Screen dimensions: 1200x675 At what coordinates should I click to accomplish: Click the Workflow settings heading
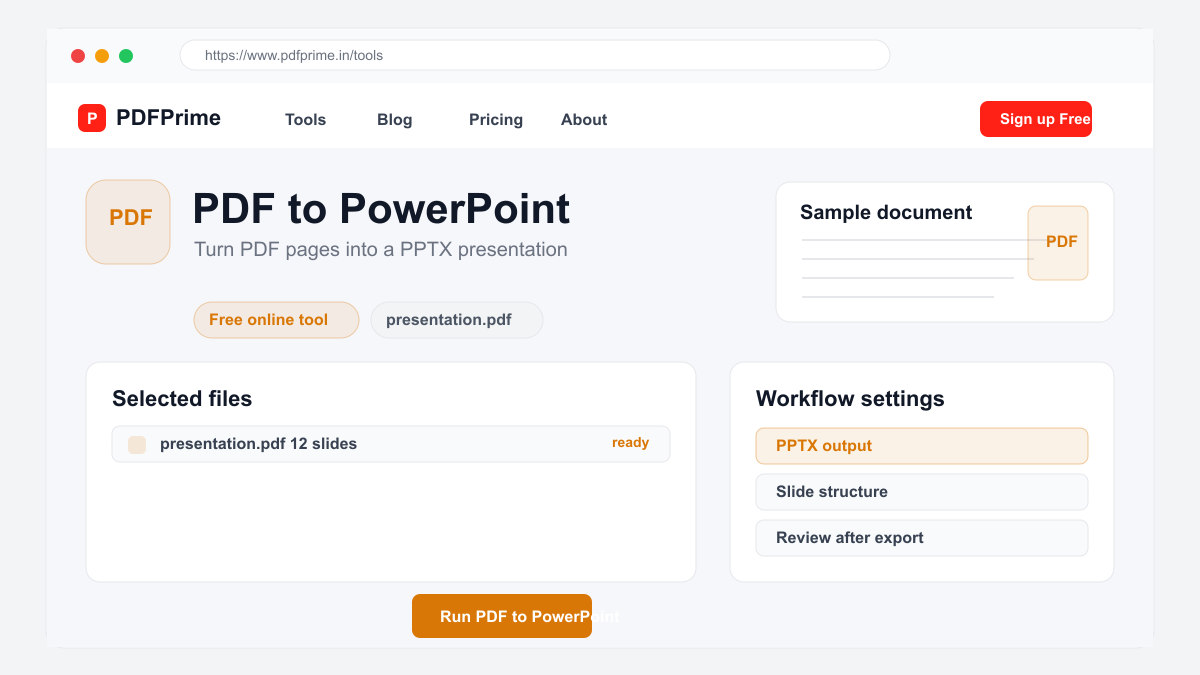[x=850, y=399]
